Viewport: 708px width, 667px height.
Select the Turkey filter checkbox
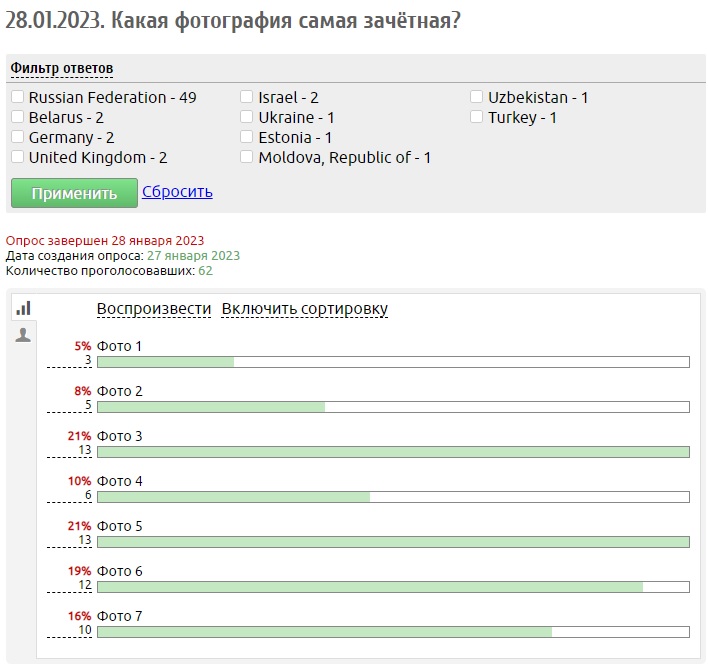tap(477, 118)
